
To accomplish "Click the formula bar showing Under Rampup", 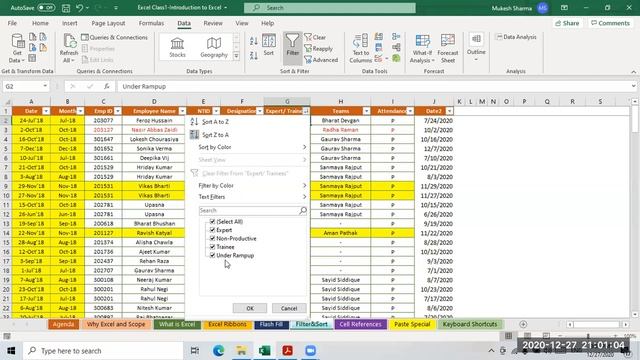I will [376, 86].
